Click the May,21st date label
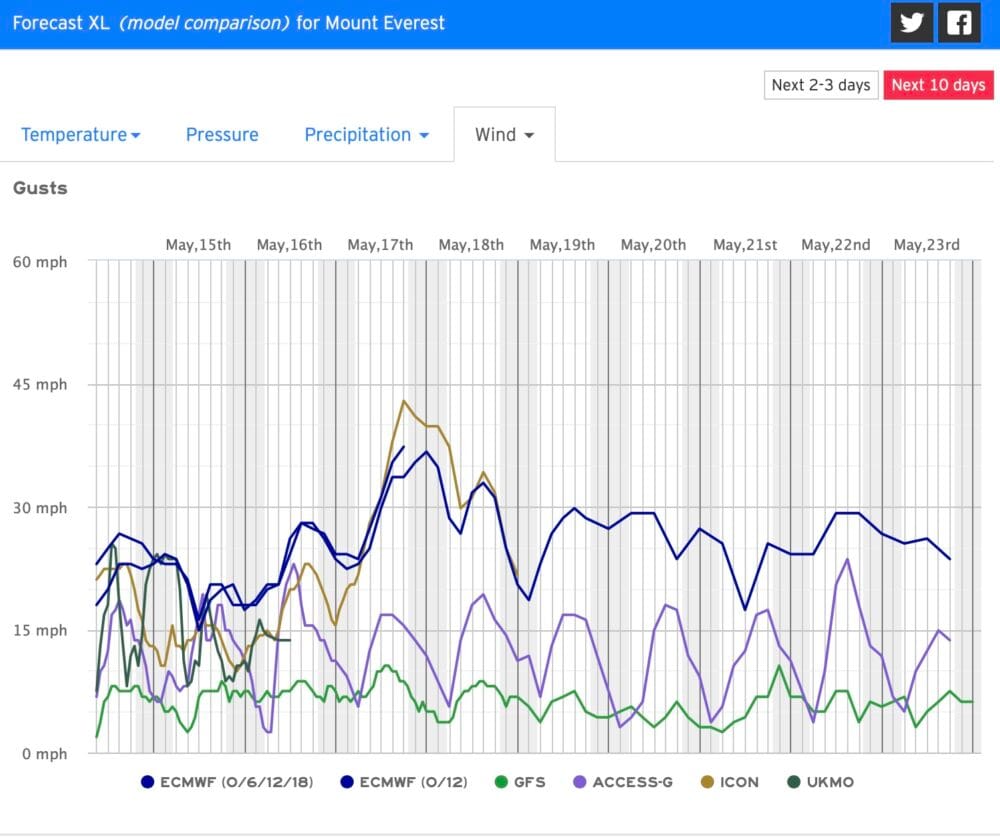This screenshot has width=1000, height=839. (x=745, y=245)
